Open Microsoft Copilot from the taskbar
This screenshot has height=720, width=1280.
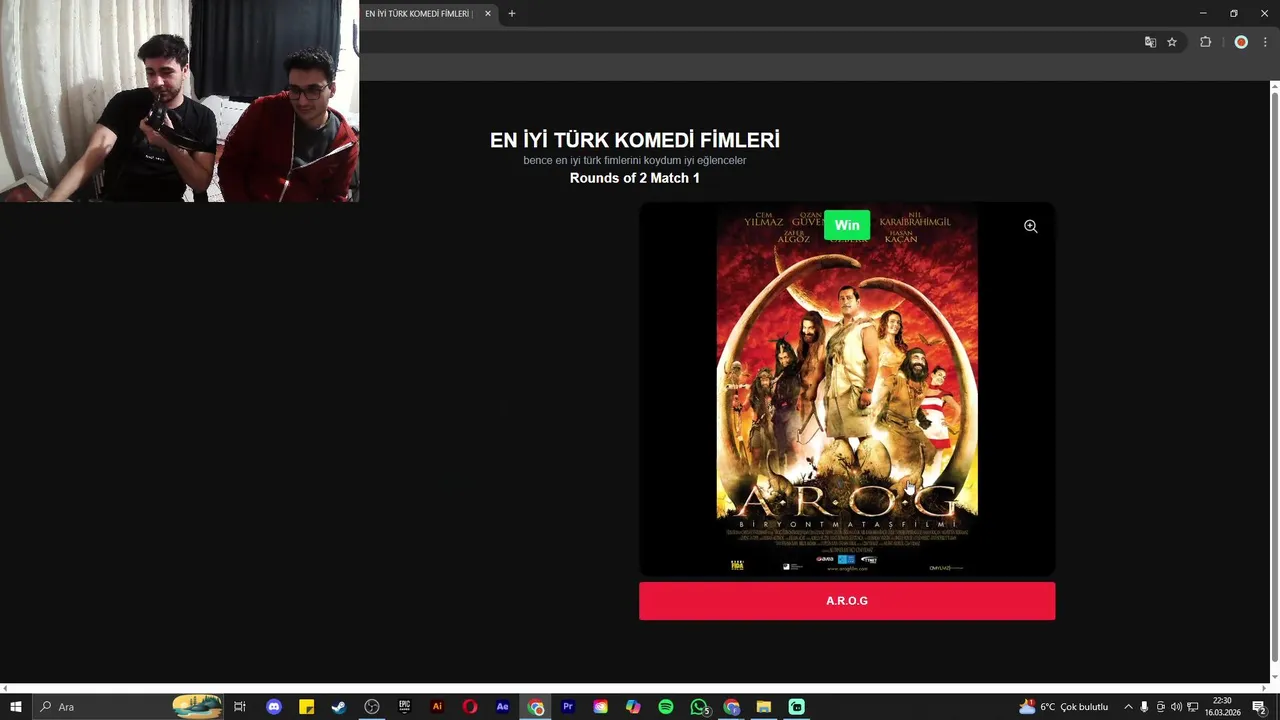pos(633,707)
